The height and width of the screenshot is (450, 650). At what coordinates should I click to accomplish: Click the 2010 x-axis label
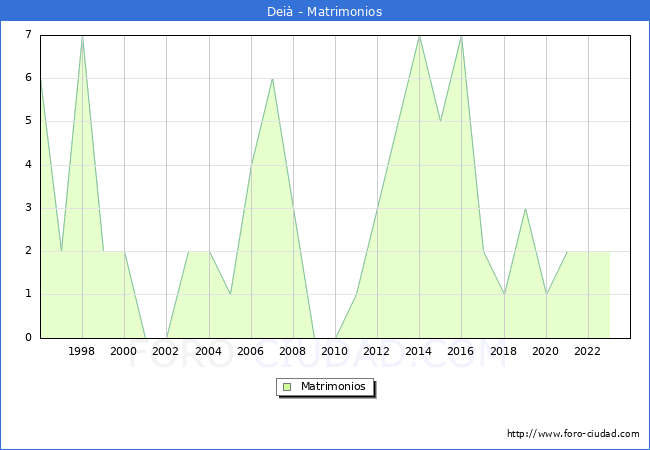tap(335, 351)
